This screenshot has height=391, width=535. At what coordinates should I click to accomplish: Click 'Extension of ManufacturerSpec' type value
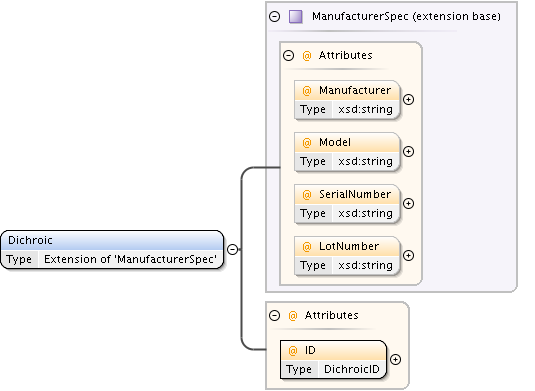tap(130, 259)
